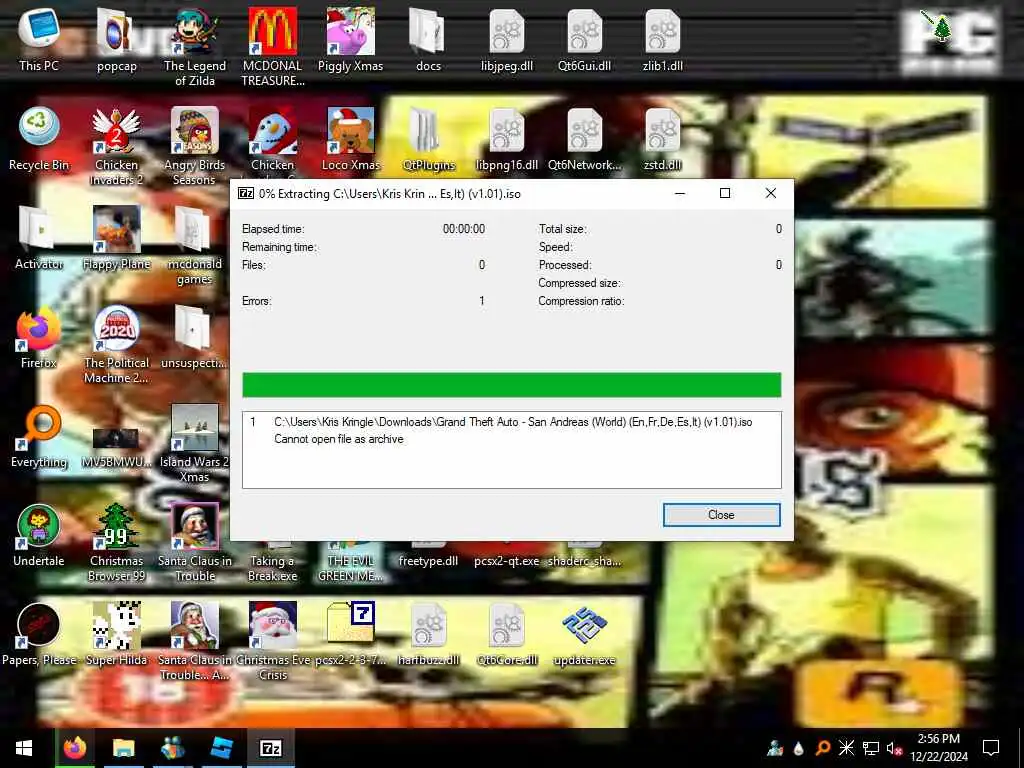Viewport: 1024px width, 768px height.
Task: Switch to the 7-Zip taskbar button
Action: [x=271, y=748]
